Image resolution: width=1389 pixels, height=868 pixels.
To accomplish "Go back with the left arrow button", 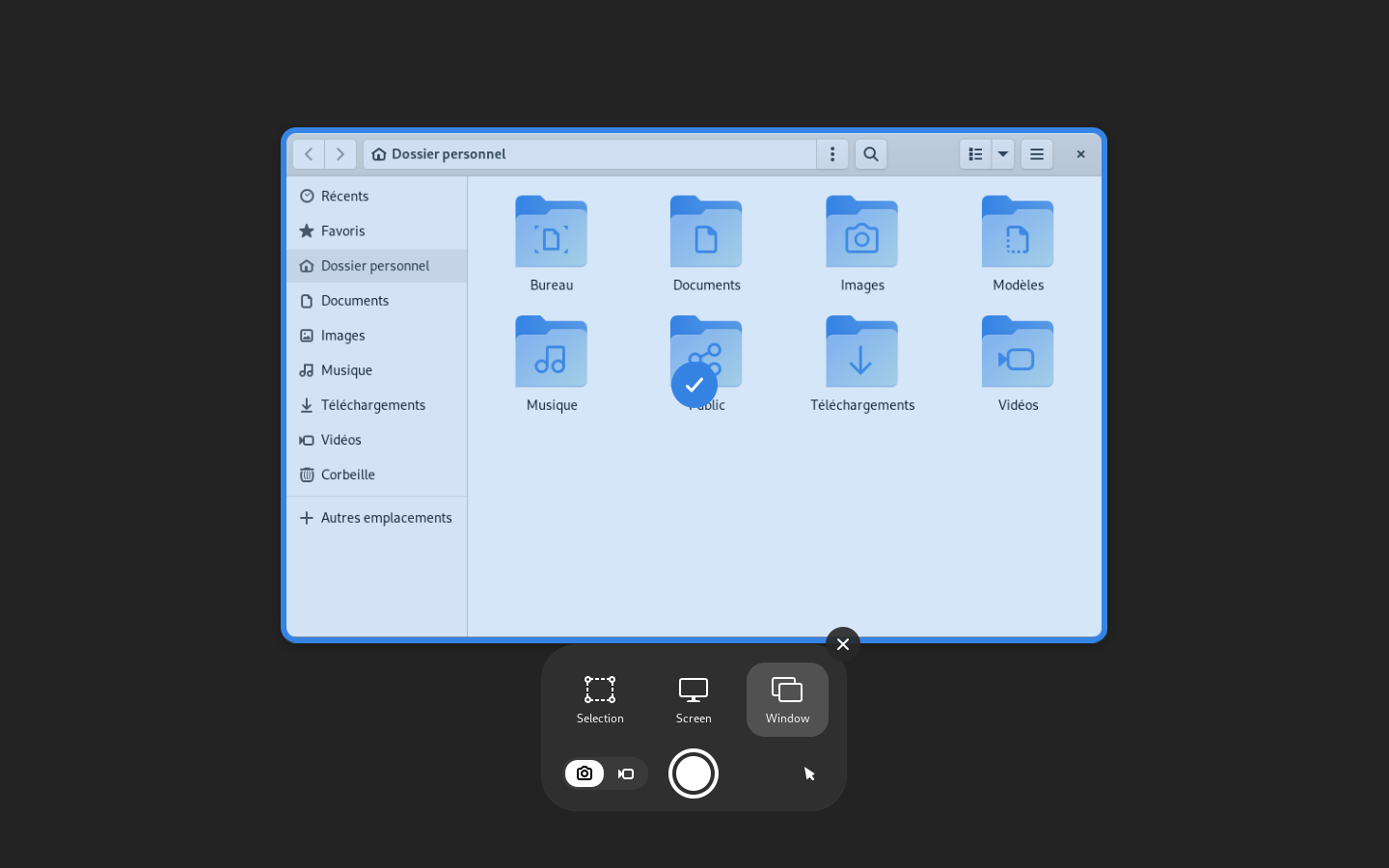I will pyautogui.click(x=309, y=154).
